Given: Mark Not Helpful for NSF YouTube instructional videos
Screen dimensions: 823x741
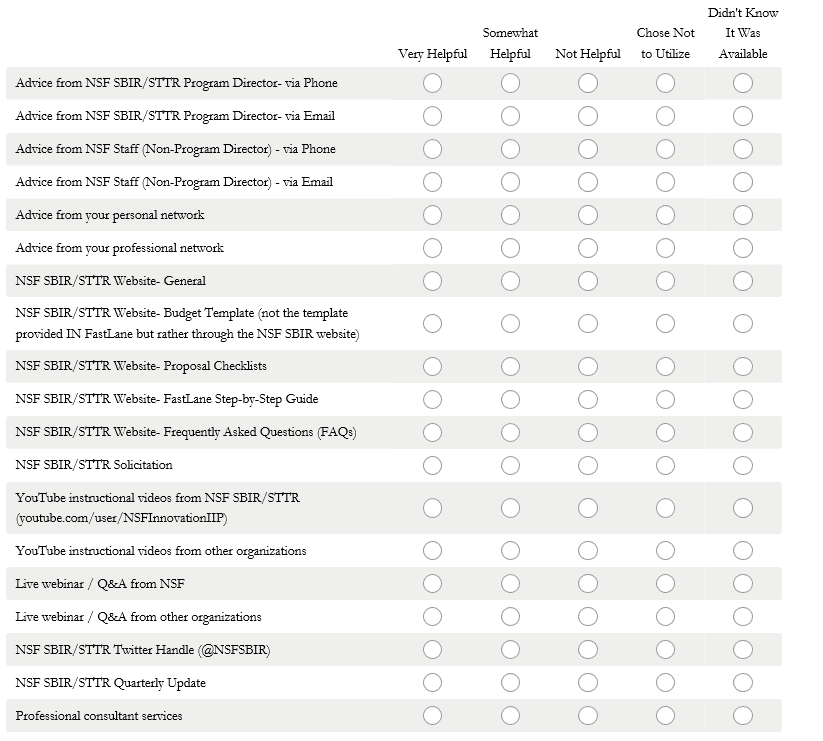Looking at the screenshot, I should click(588, 508).
